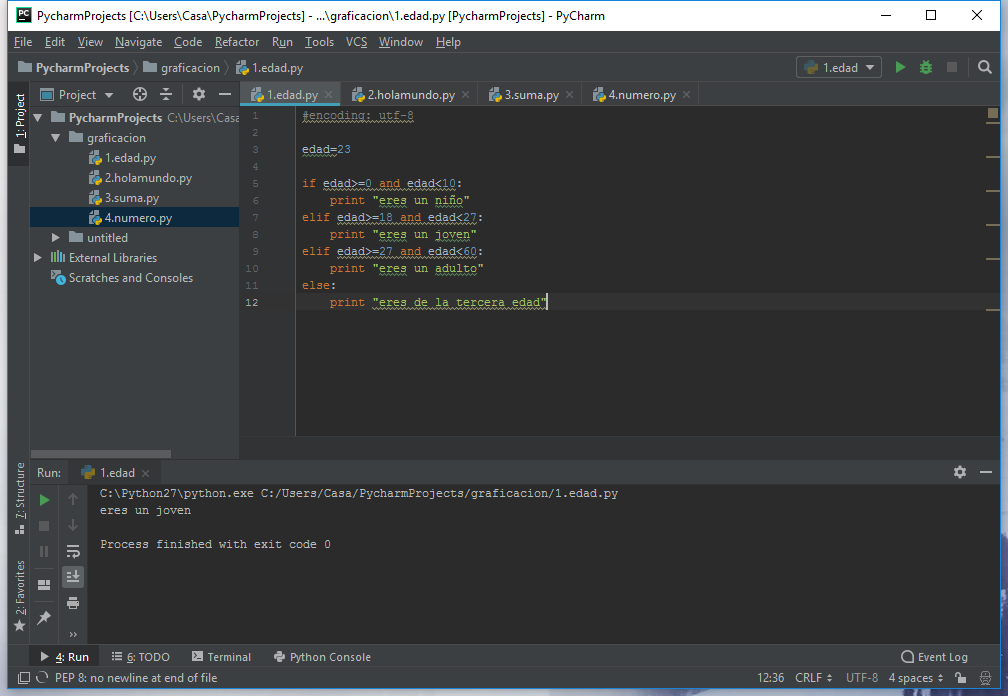Print the Run console output
This screenshot has width=1008, height=696.
click(x=73, y=603)
